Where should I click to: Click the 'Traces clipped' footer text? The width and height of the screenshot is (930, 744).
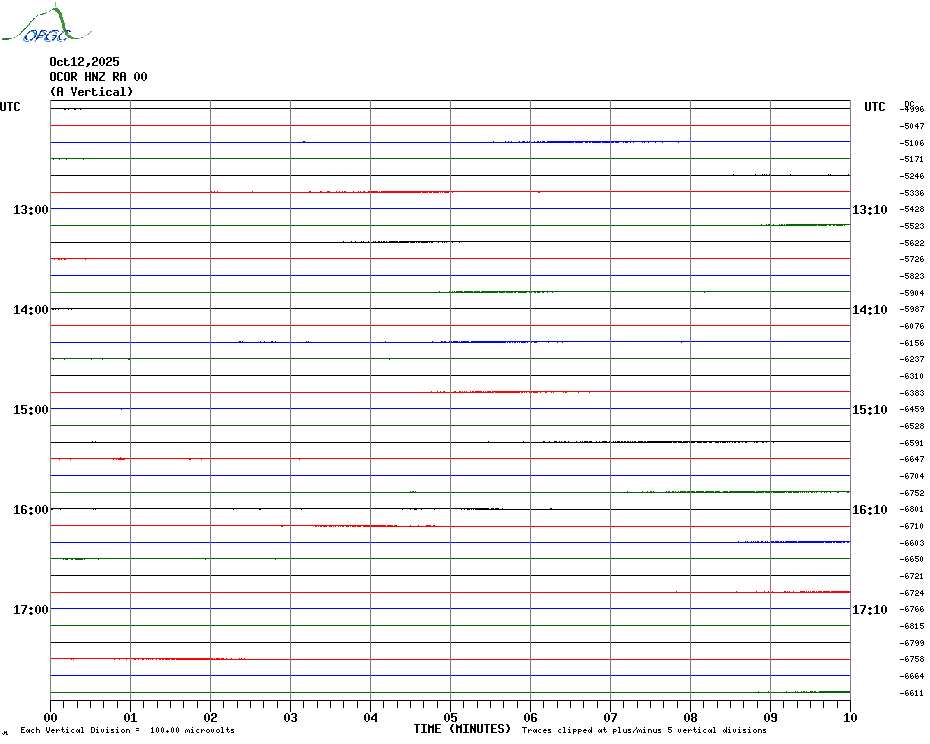644,730
